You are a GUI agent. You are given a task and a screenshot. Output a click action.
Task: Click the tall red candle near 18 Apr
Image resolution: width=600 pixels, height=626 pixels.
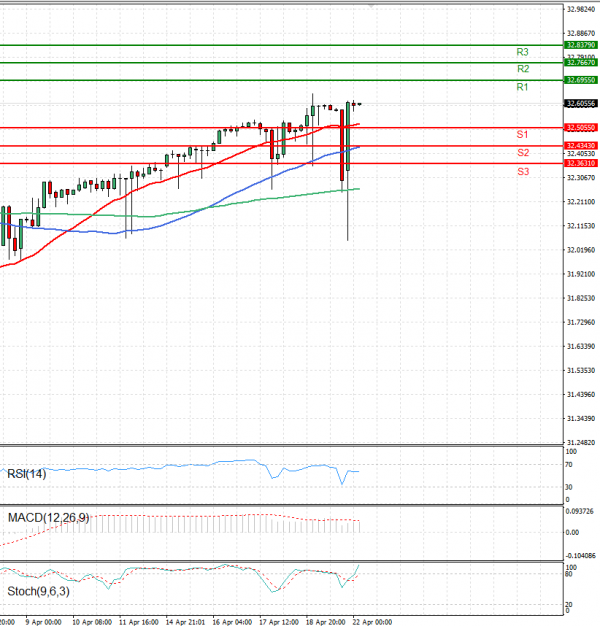tap(342, 145)
